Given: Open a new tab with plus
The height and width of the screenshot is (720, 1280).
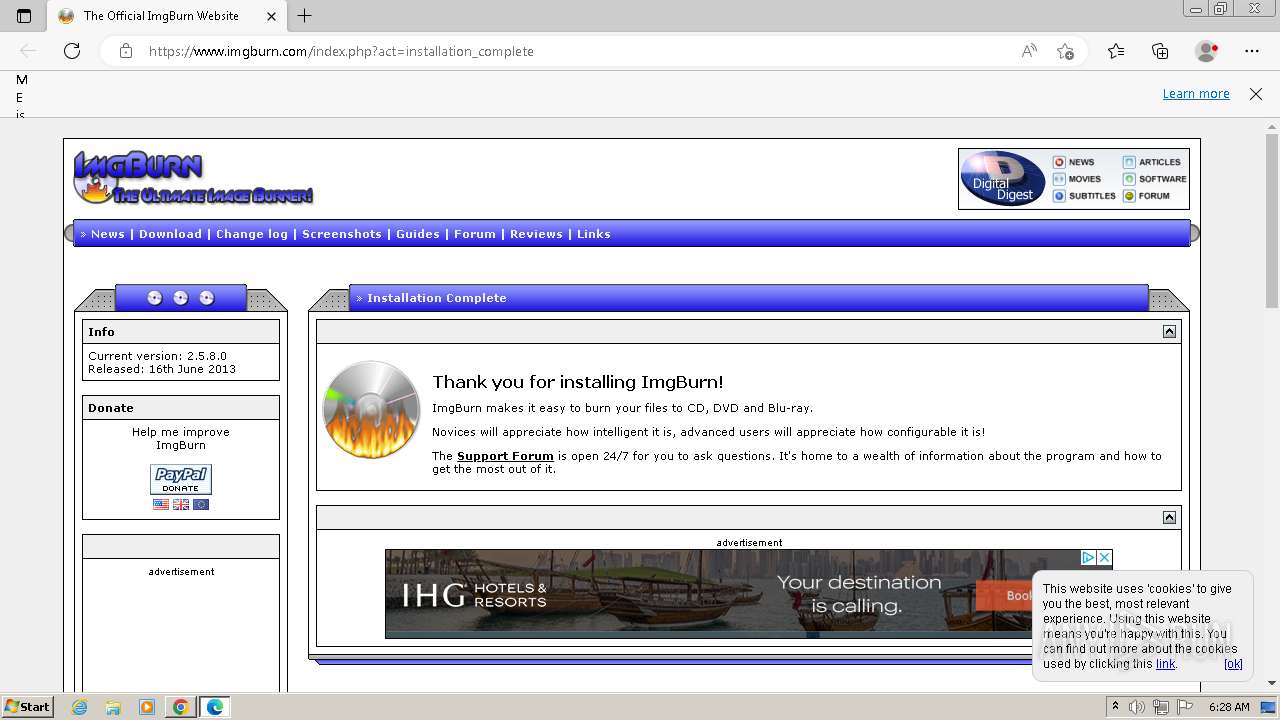Looking at the screenshot, I should (x=305, y=16).
